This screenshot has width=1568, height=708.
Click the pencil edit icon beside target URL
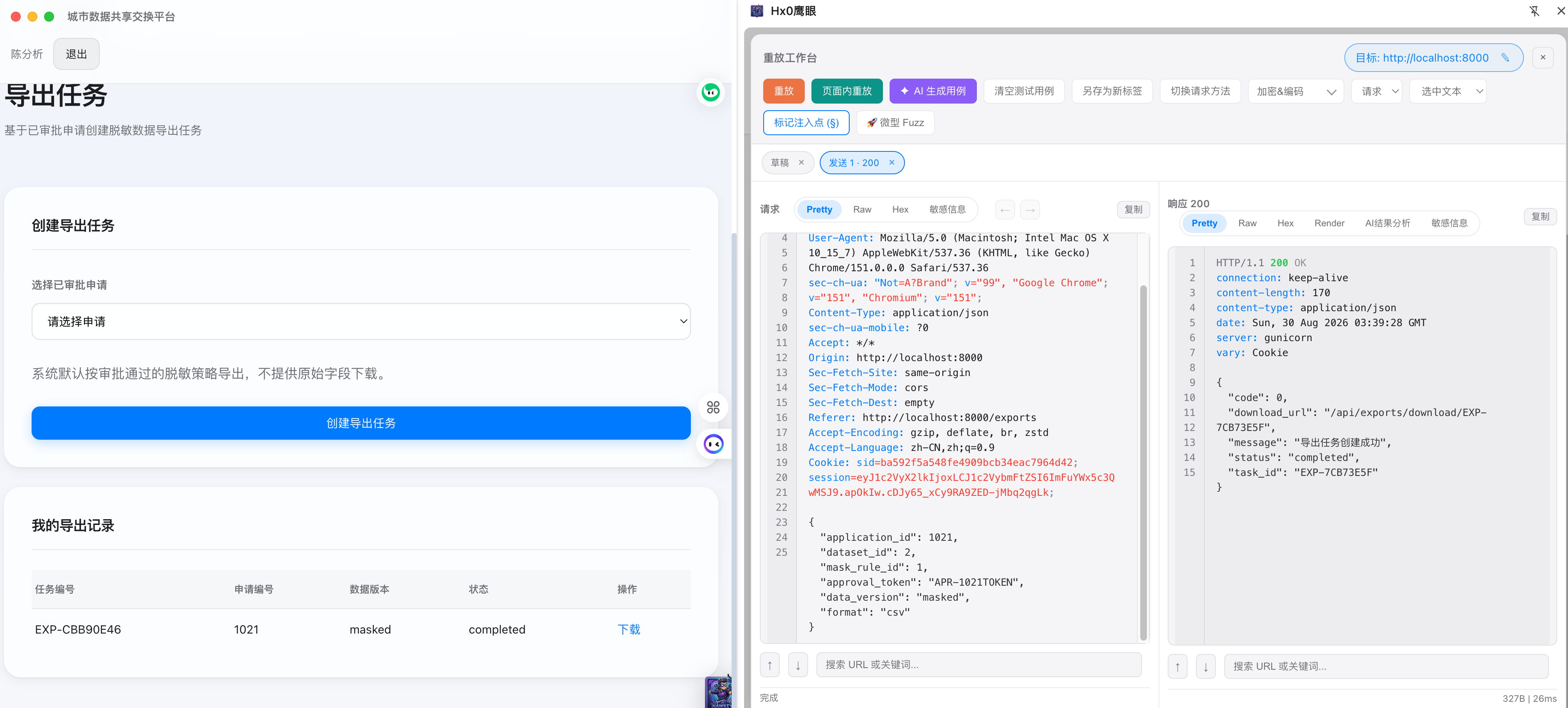pyautogui.click(x=1505, y=58)
